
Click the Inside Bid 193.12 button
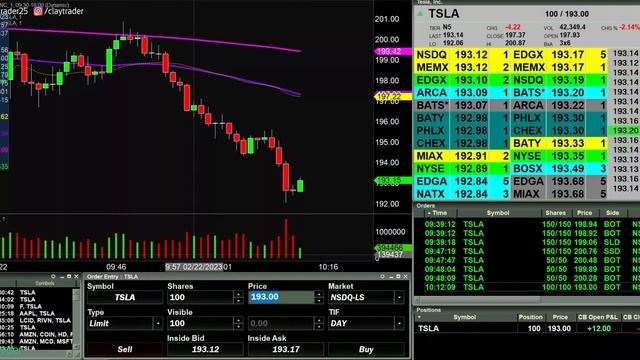point(205,349)
